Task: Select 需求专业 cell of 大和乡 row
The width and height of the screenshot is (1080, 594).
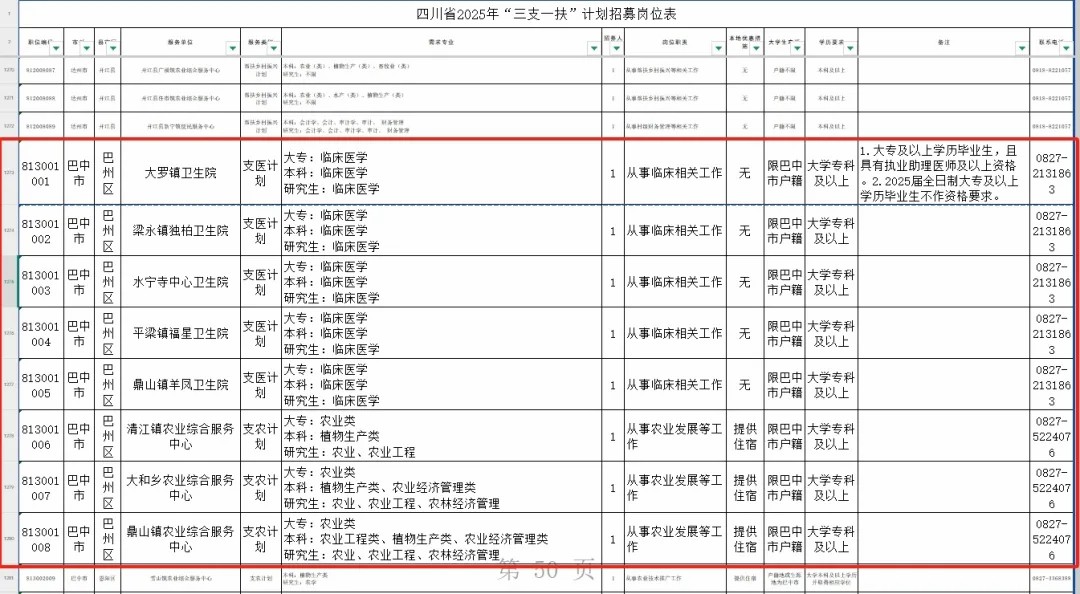Action: point(442,487)
